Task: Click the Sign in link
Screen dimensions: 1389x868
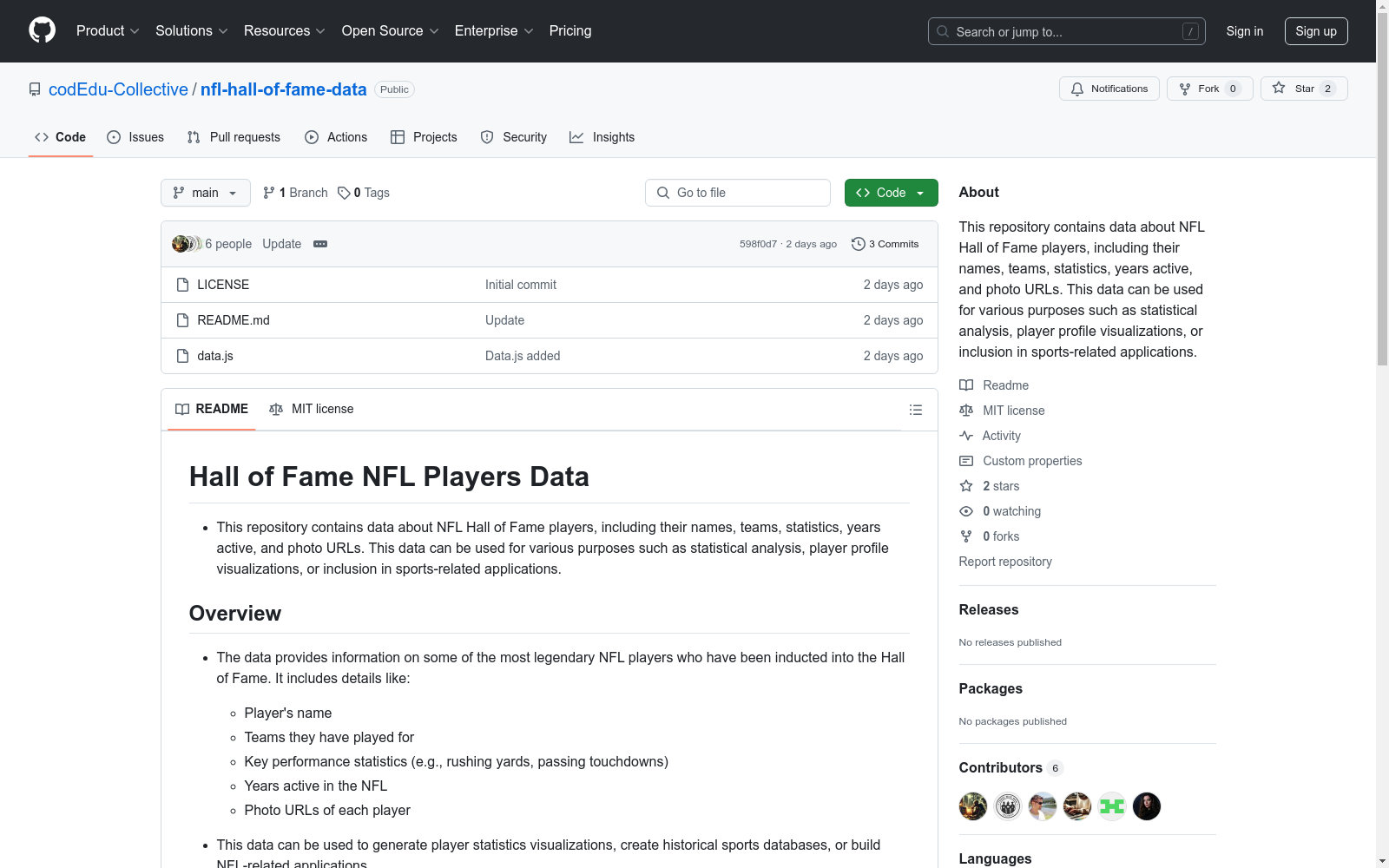Action: click(1245, 31)
